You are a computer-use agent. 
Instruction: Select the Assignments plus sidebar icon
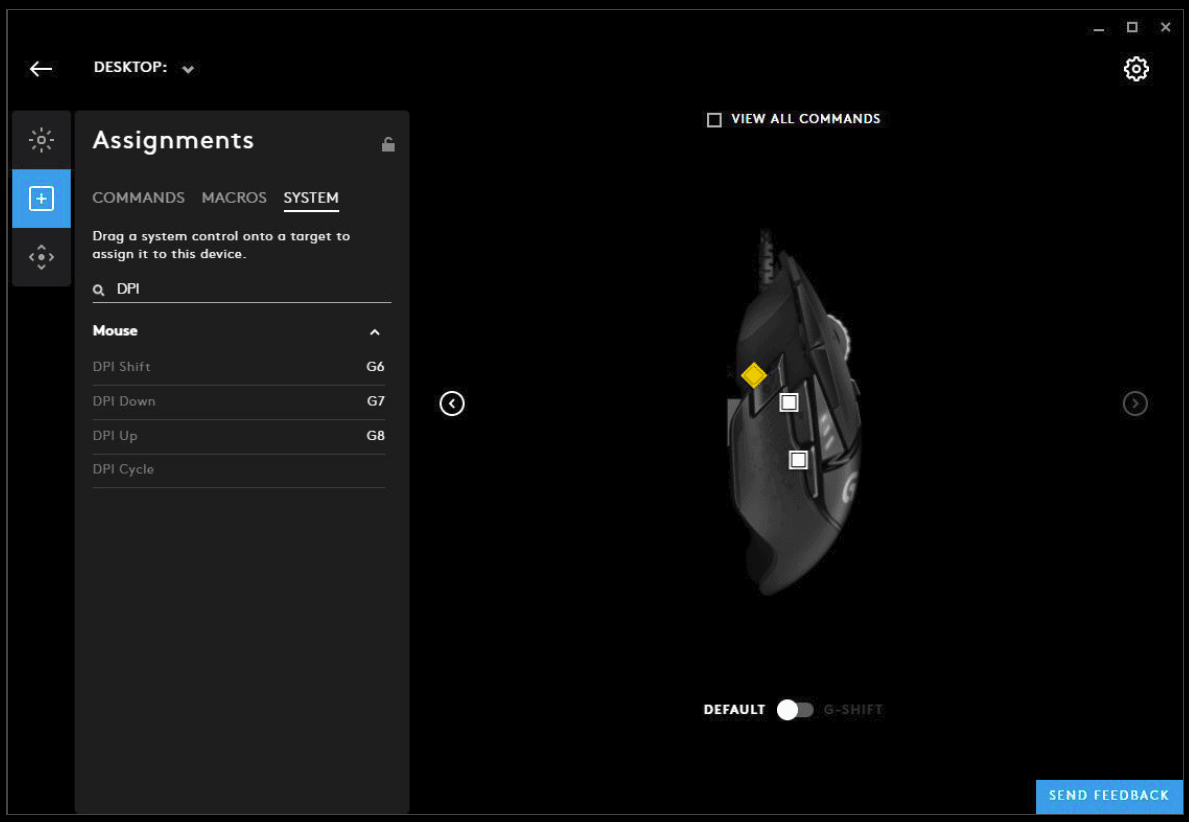[x=41, y=198]
